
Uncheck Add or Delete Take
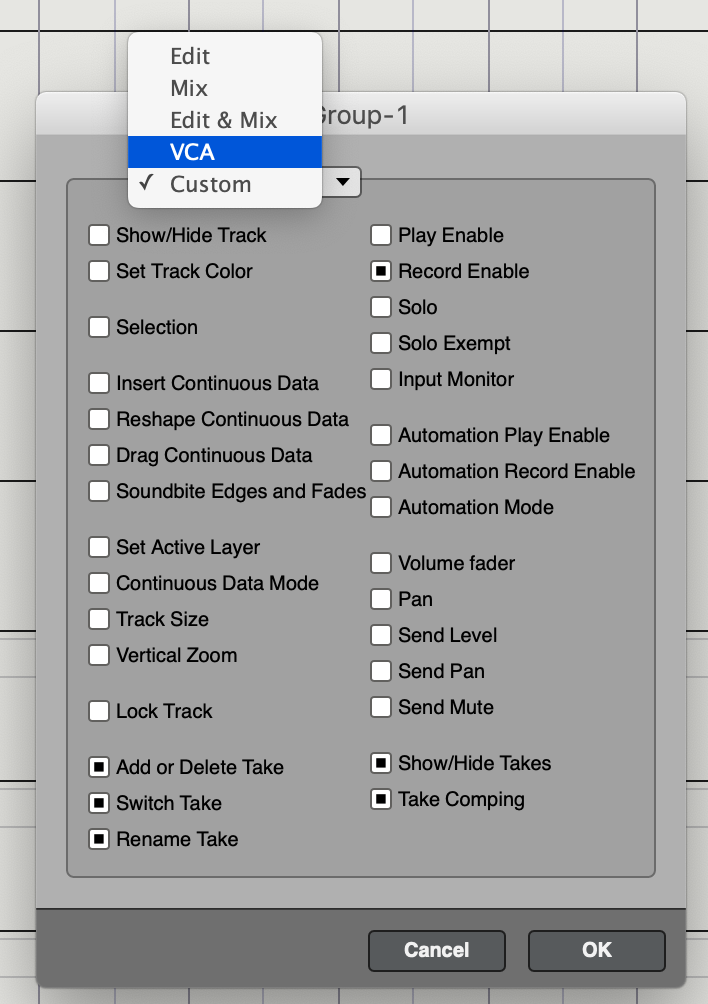[99, 767]
